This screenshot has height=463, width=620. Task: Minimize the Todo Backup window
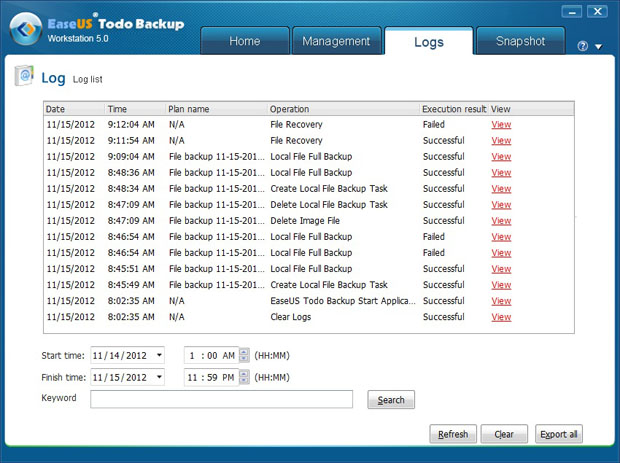pos(571,12)
